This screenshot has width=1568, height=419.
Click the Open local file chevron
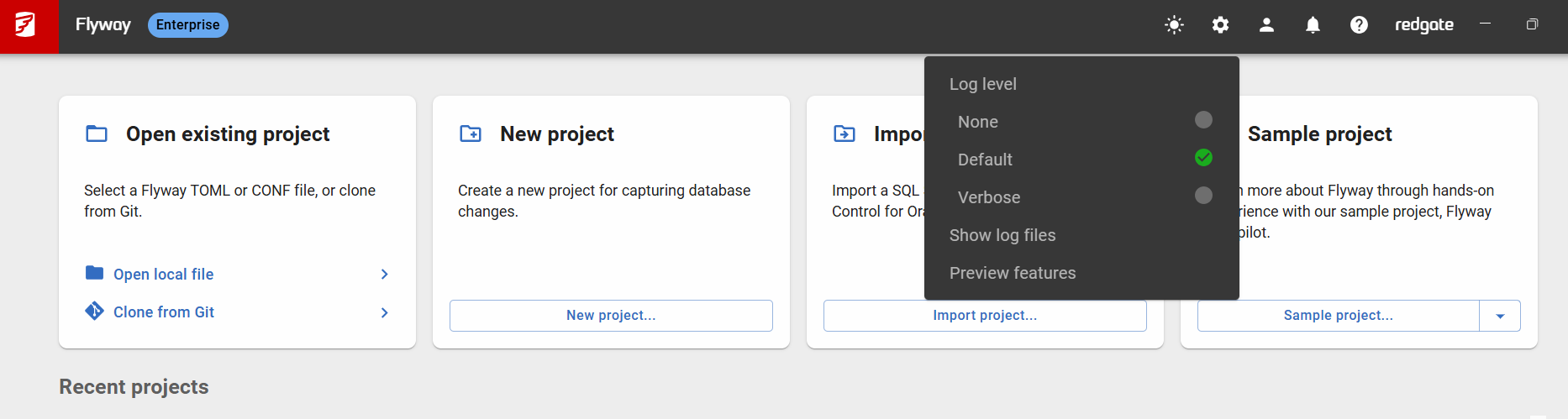pyautogui.click(x=384, y=275)
